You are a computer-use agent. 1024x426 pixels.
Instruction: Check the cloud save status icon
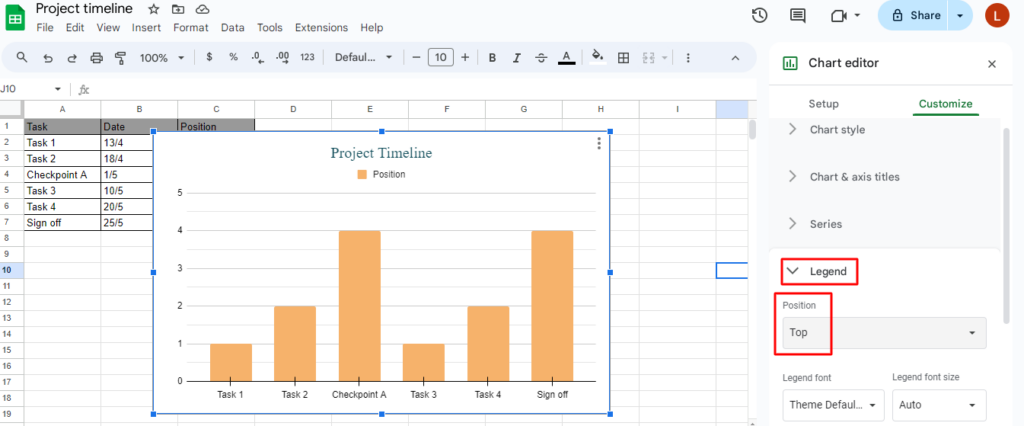pyautogui.click(x=202, y=9)
